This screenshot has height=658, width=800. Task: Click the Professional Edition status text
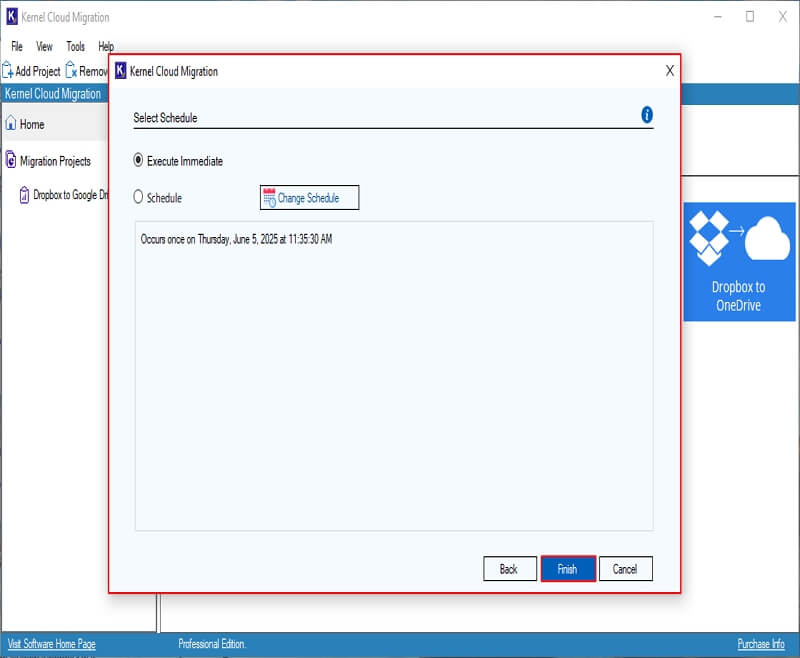(x=212, y=644)
